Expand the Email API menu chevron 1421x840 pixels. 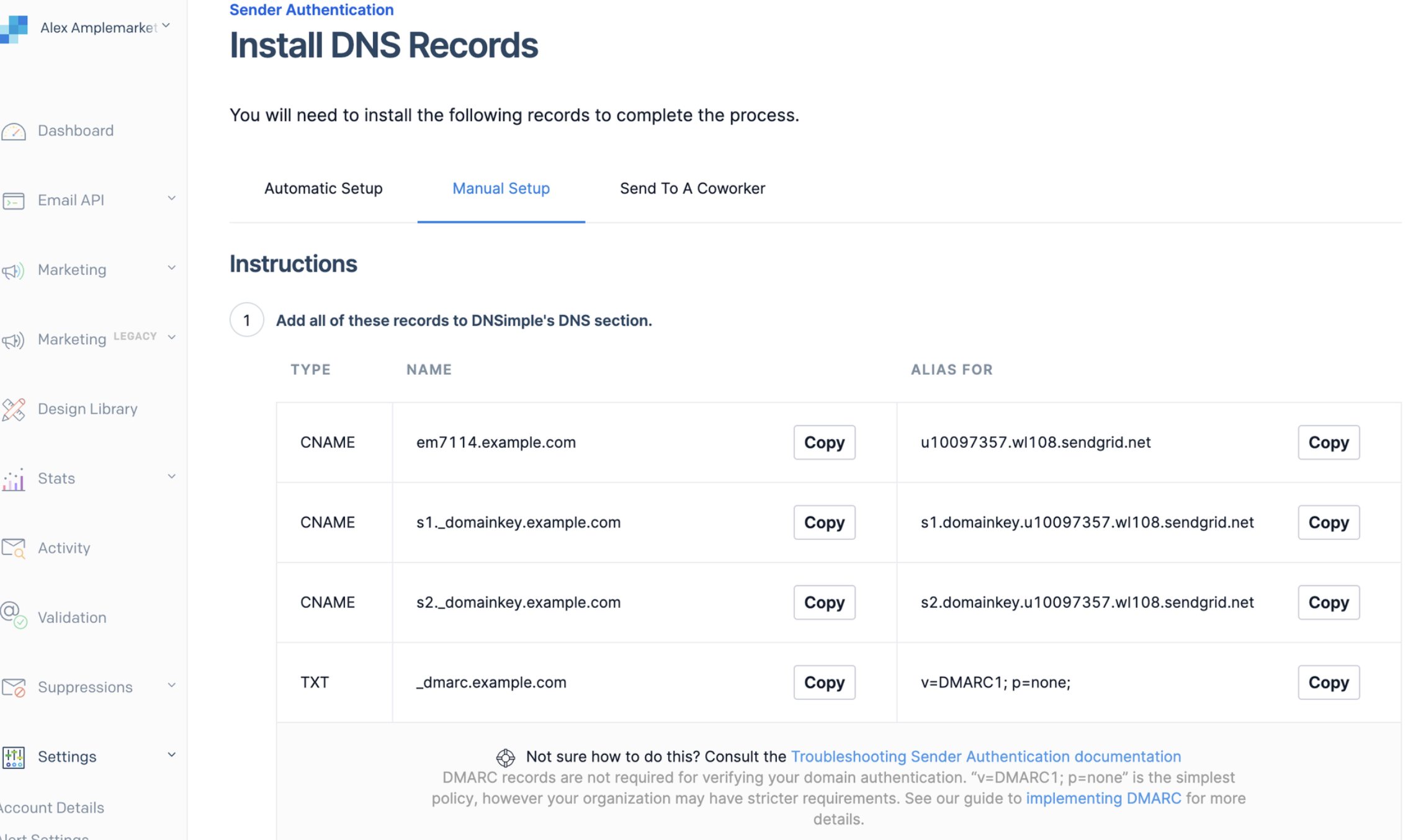[x=171, y=199]
